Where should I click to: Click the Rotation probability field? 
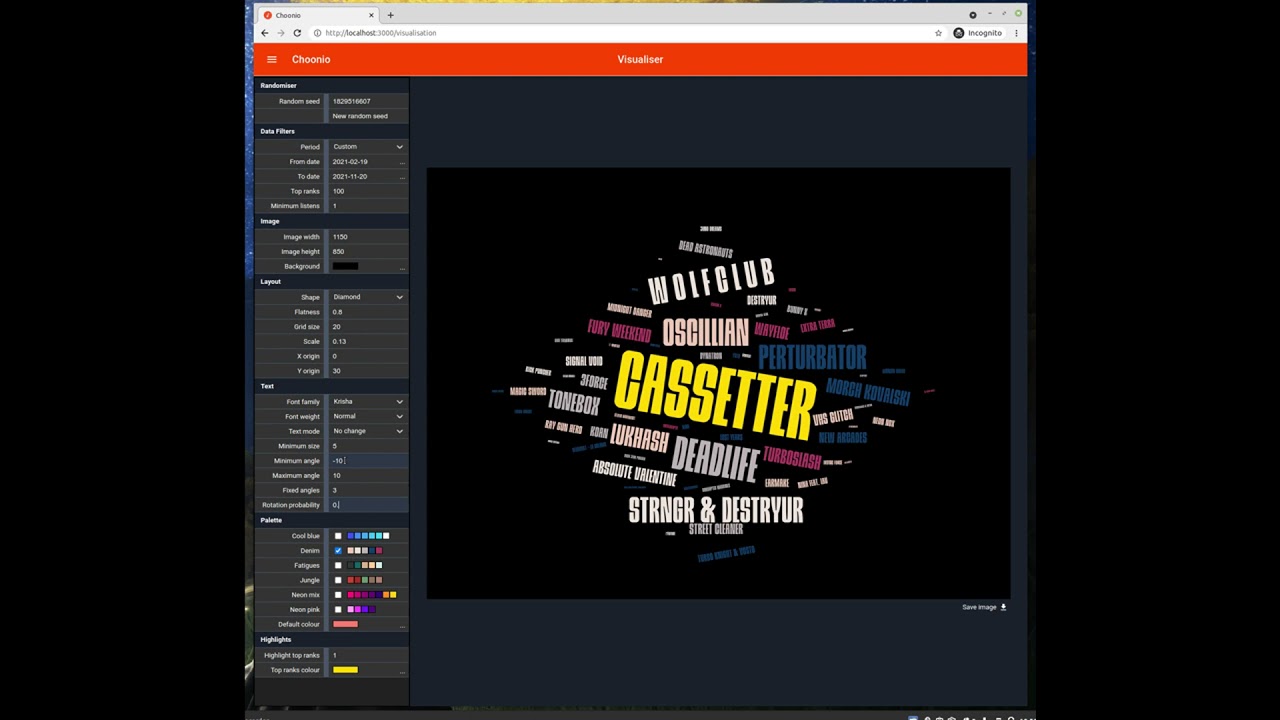click(x=368, y=505)
